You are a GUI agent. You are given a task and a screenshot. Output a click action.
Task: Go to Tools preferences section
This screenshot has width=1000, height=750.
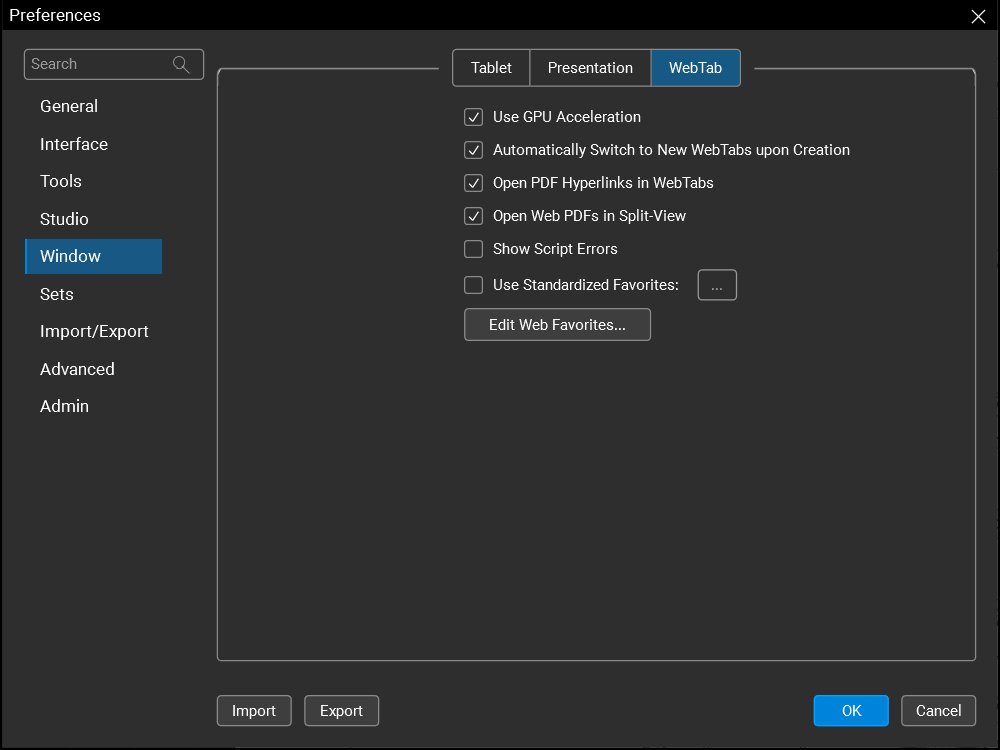[61, 181]
